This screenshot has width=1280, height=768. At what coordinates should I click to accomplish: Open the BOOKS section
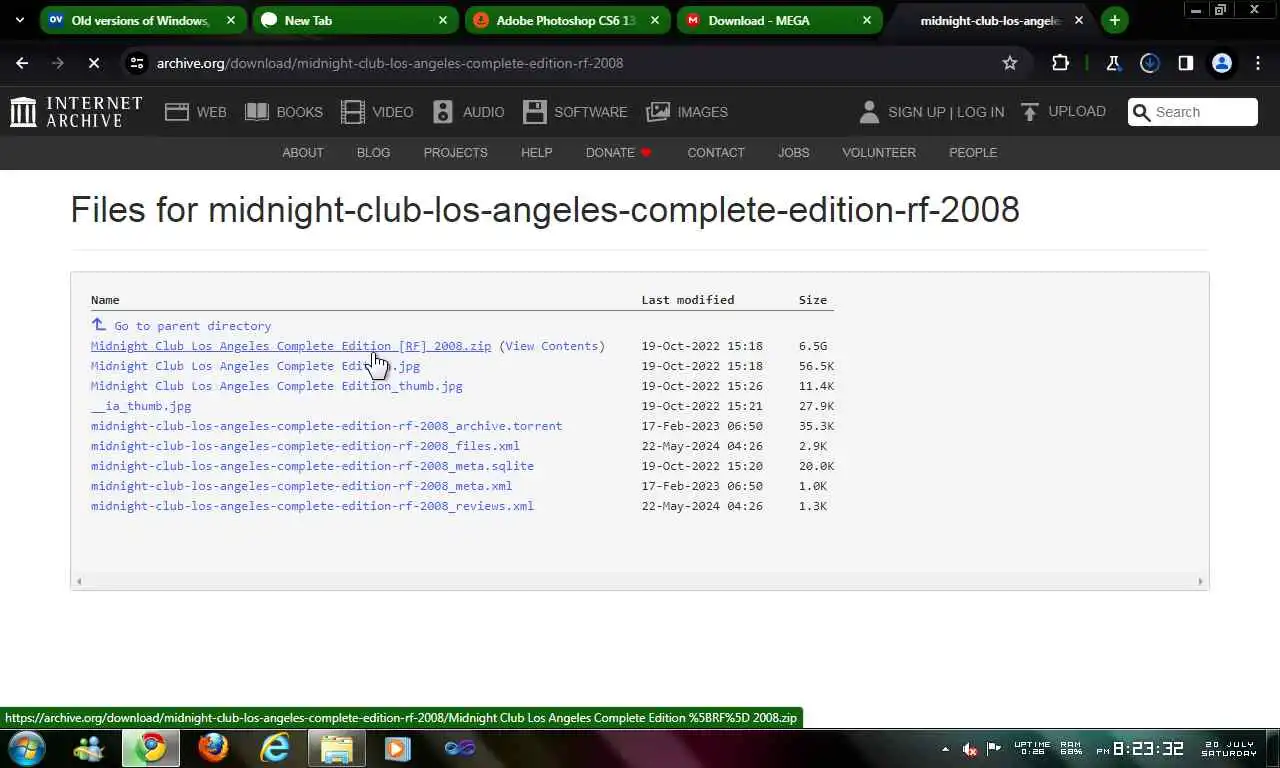[x=284, y=112]
